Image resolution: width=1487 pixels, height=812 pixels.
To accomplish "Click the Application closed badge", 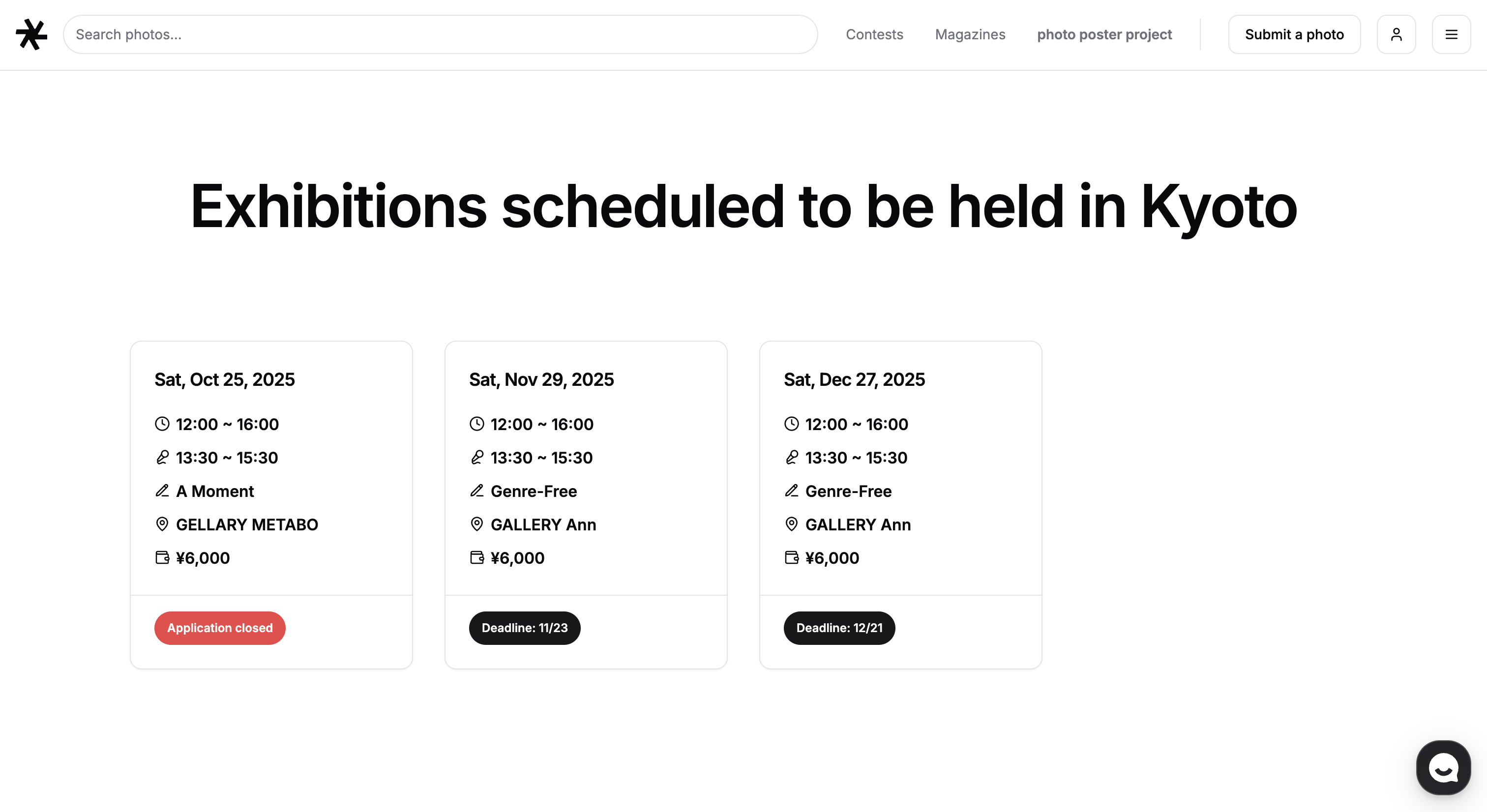I will point(219,628).
